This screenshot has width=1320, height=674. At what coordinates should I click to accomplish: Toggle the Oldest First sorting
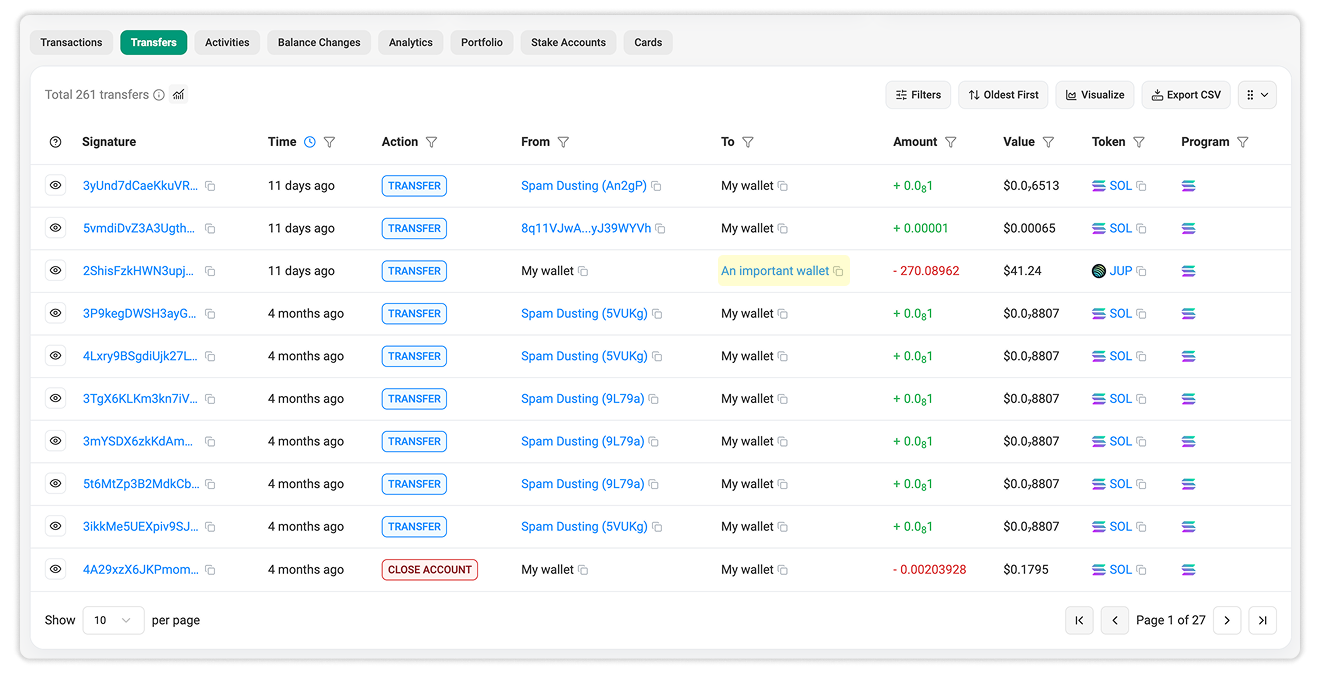click(x=1003, y=95)
